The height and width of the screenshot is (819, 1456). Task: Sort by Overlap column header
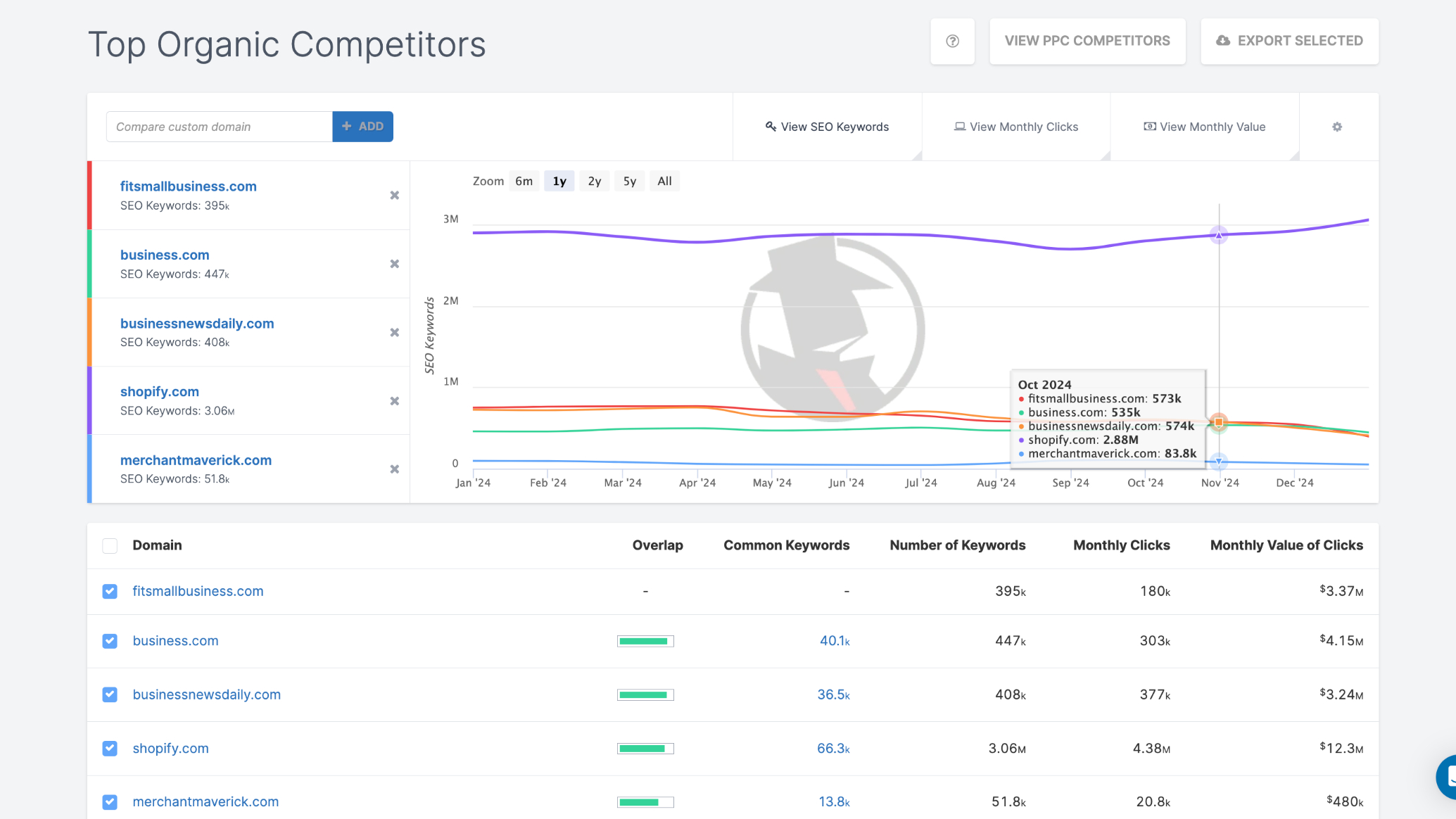pyautogui.click(x=657, y=545)
